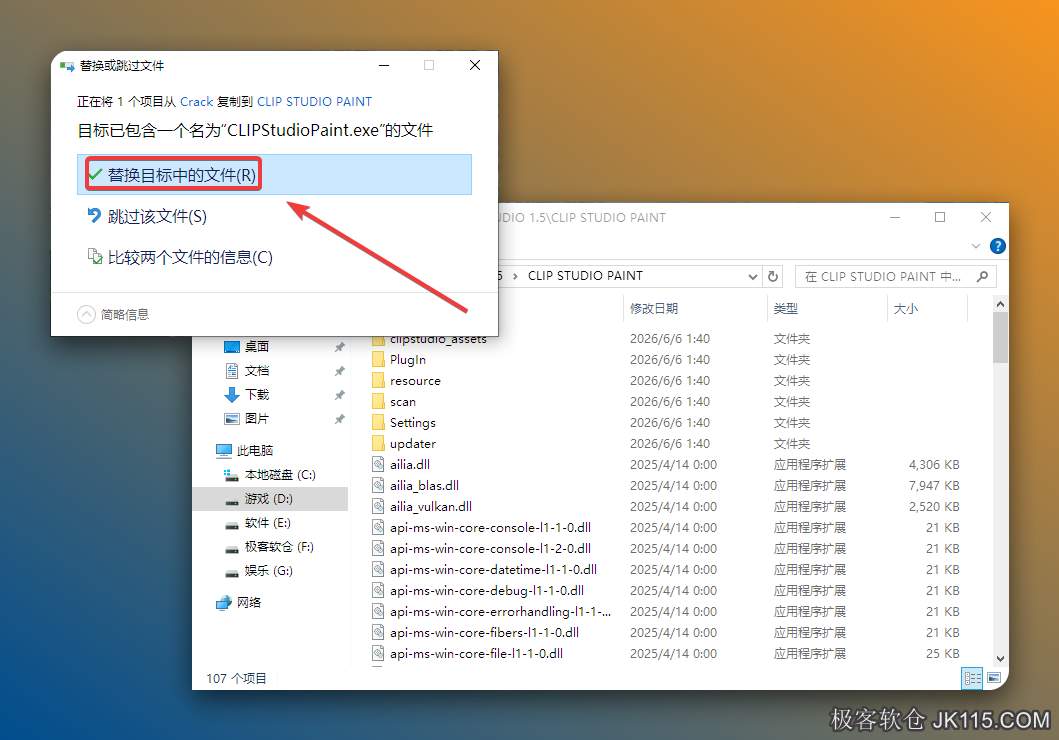Open Explorer help question mark icon
The width and height of the screenshot is (1059, 740).
pyautogui.click(x=998, y=246)
